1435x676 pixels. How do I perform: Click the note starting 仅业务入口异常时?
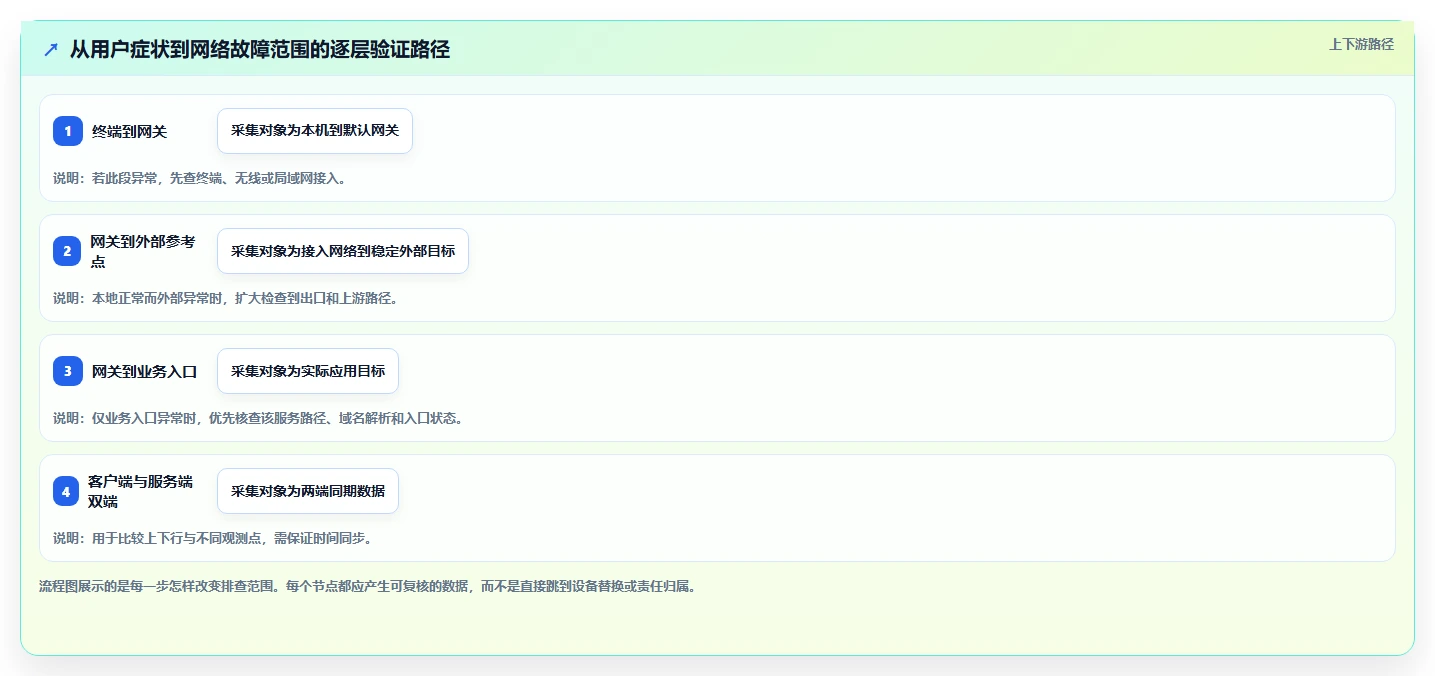point(259,418)
